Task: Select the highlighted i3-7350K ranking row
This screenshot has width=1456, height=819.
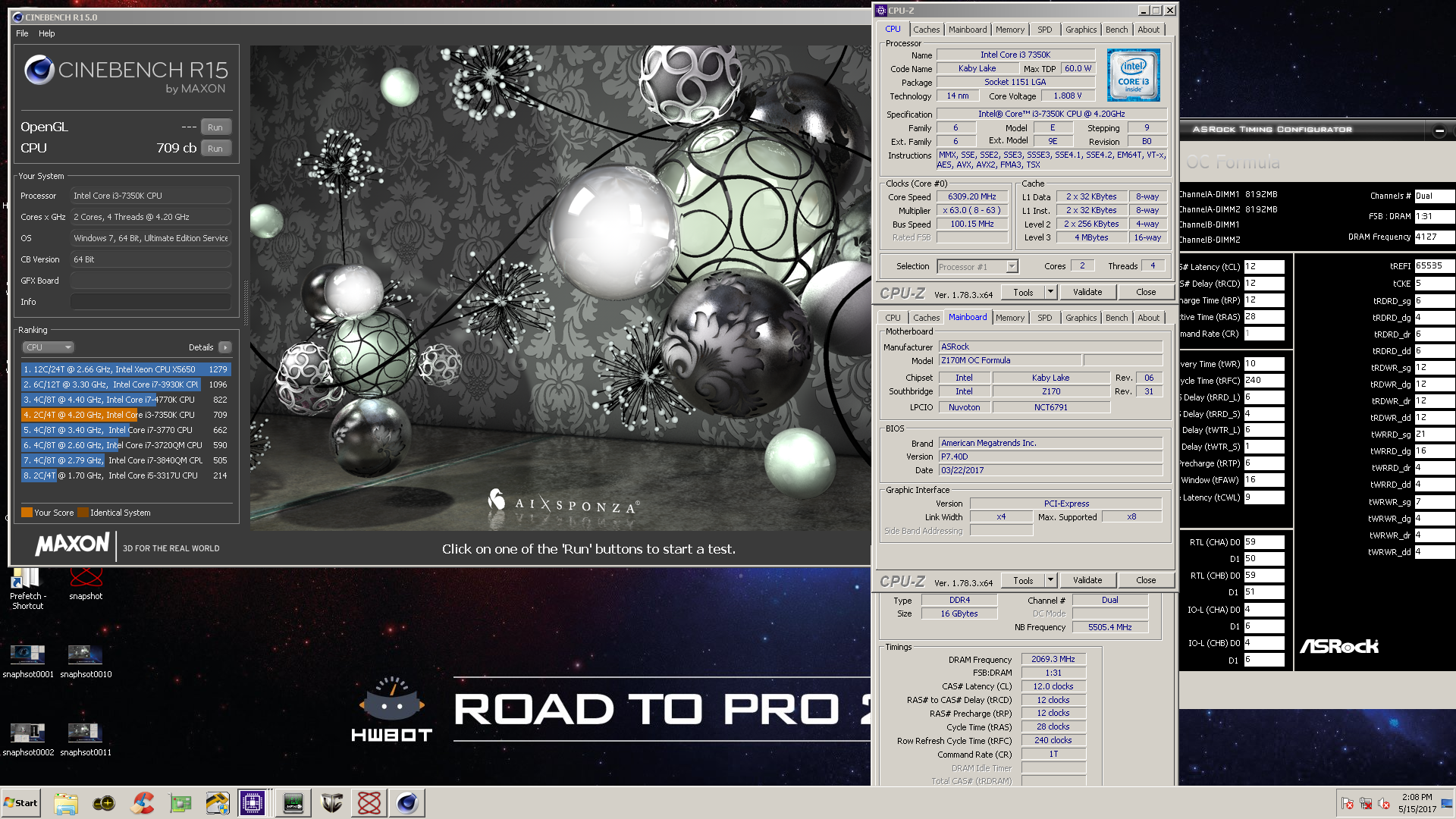Action: (x=126, y=415)
